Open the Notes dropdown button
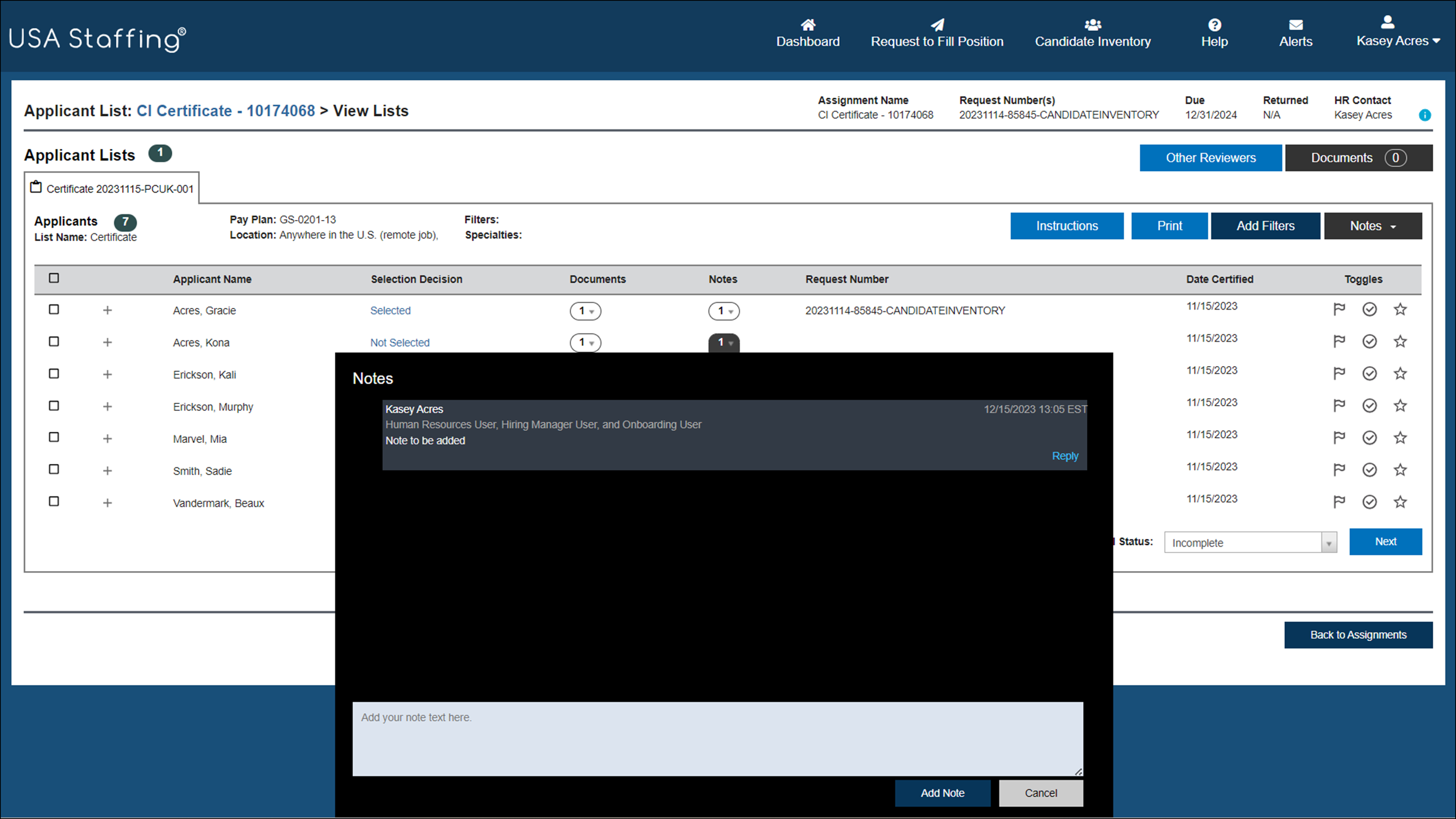The image size is (1456, 819). click(1372, 226)
